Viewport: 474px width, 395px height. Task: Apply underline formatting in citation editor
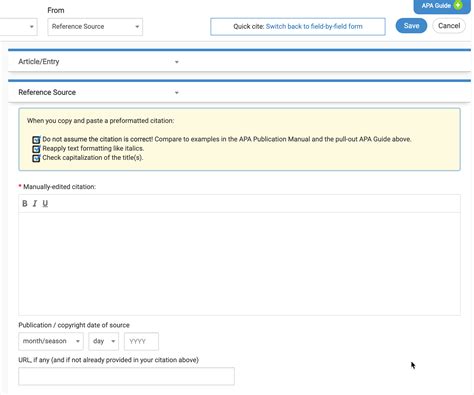pyautogui.click(x=45, y=203)
